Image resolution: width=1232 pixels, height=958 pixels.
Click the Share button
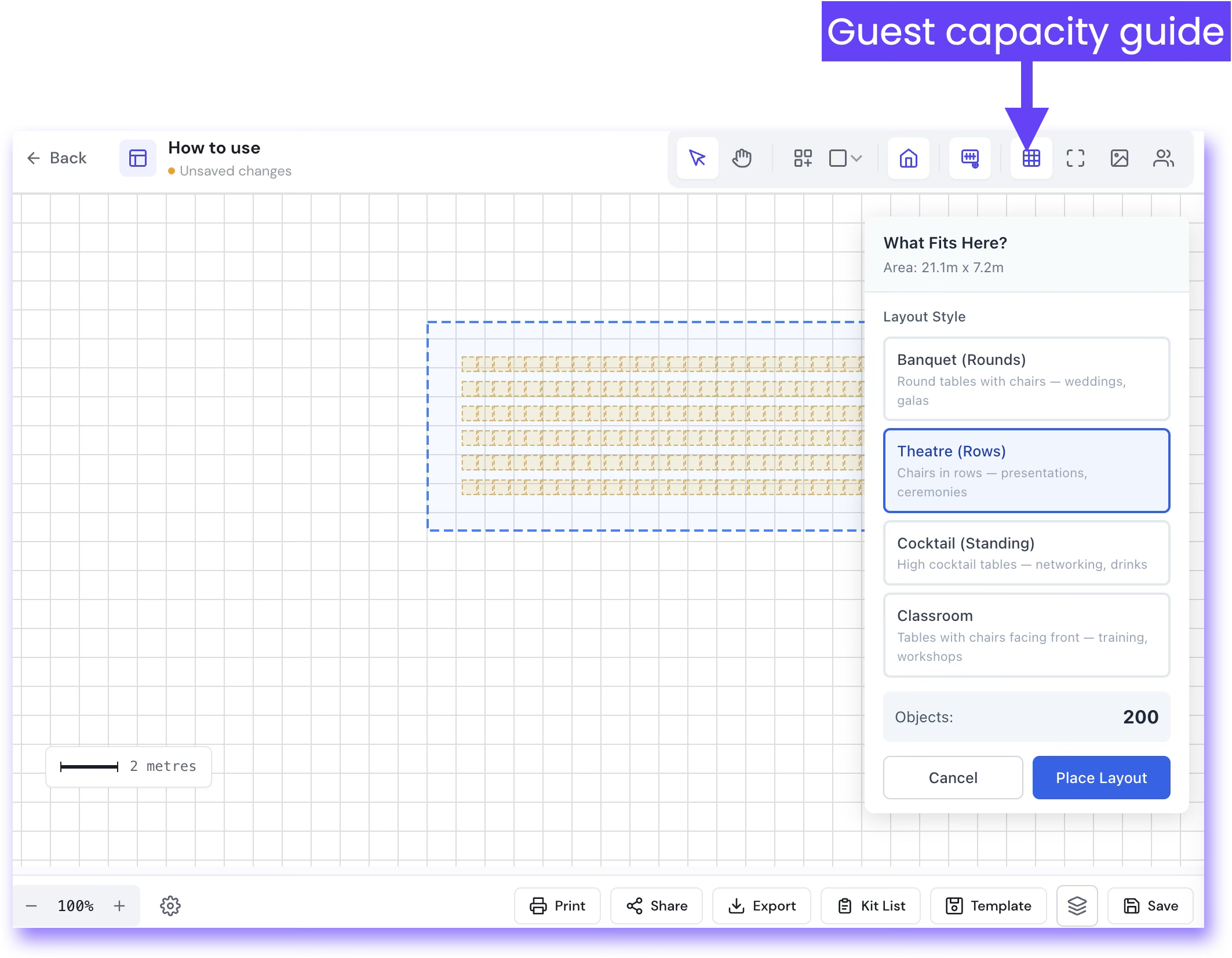coord(657,906)
